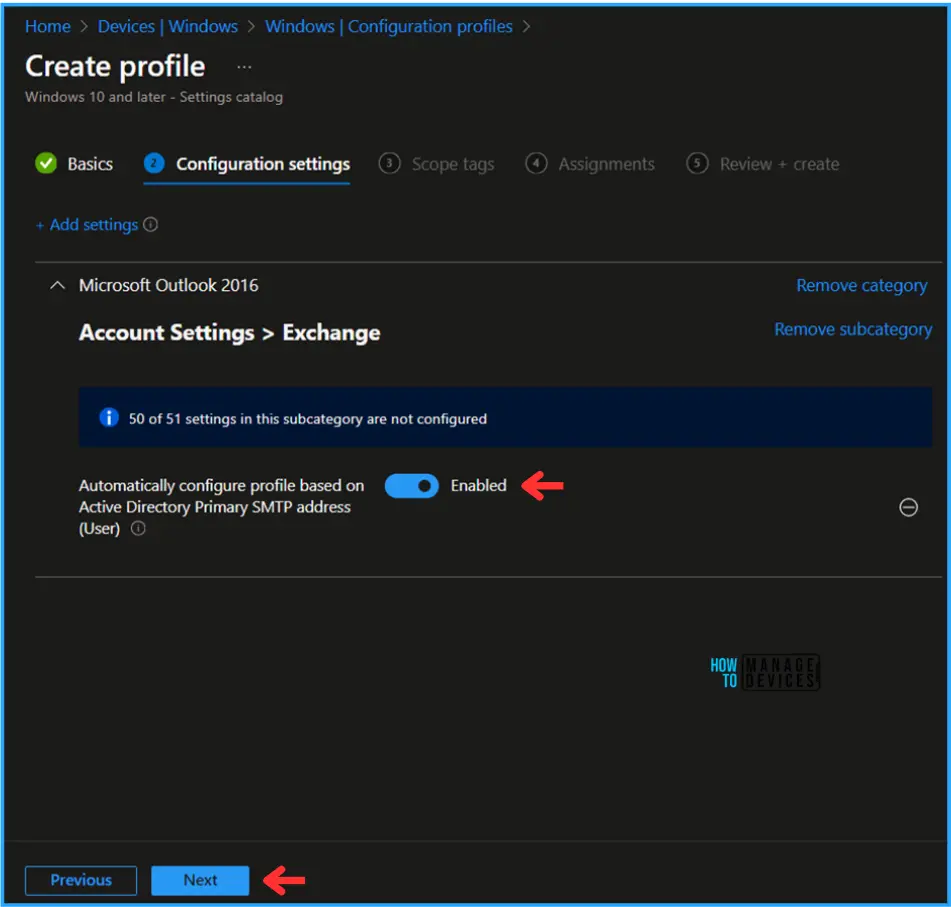Open the ellipsis menu next to Create profile
Image resolution: width=951 pixels, height=907 pixels.
click(x=244, y=67)
